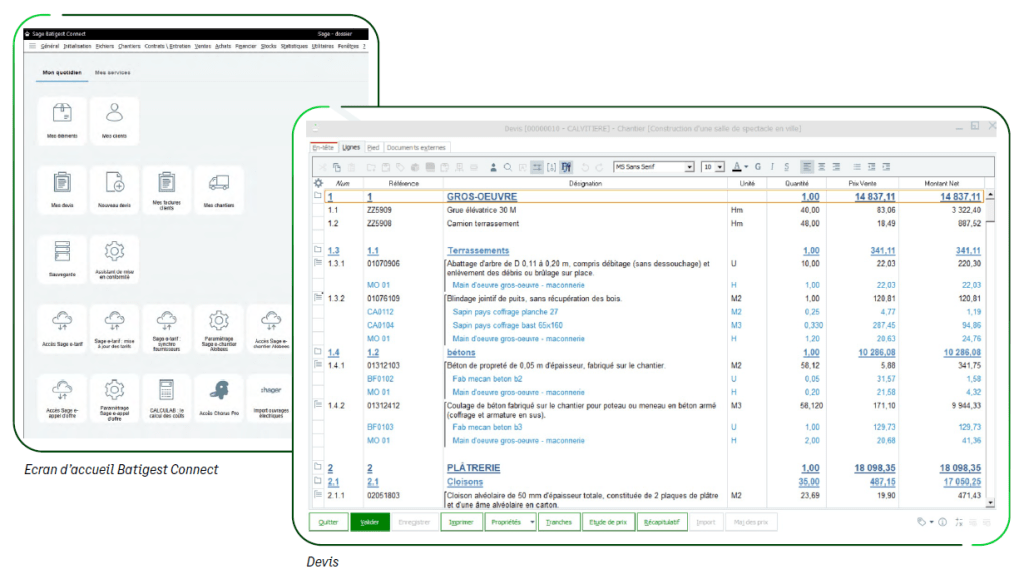Viewport: 1024px width, 574px height.
Task: Click the green Valider button
Action: (370, 522)
